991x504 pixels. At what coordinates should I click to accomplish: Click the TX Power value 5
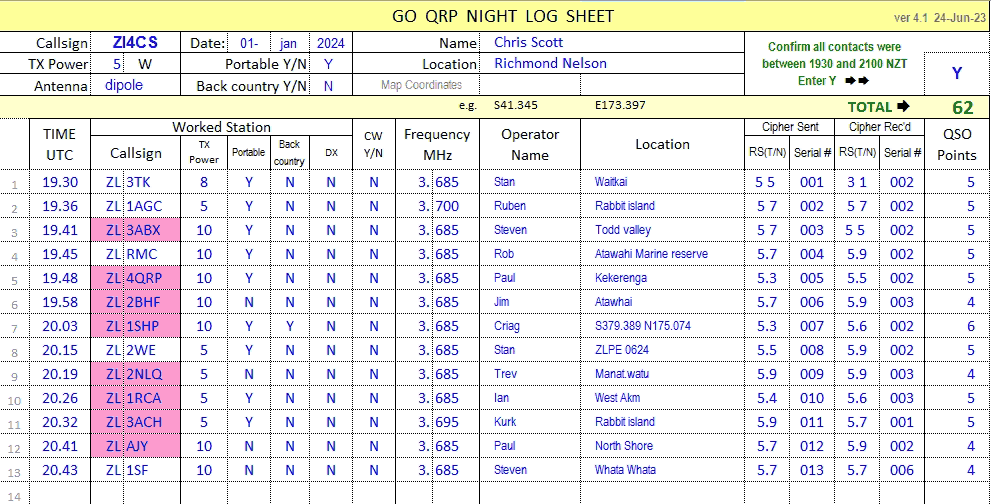coord(117,64)
